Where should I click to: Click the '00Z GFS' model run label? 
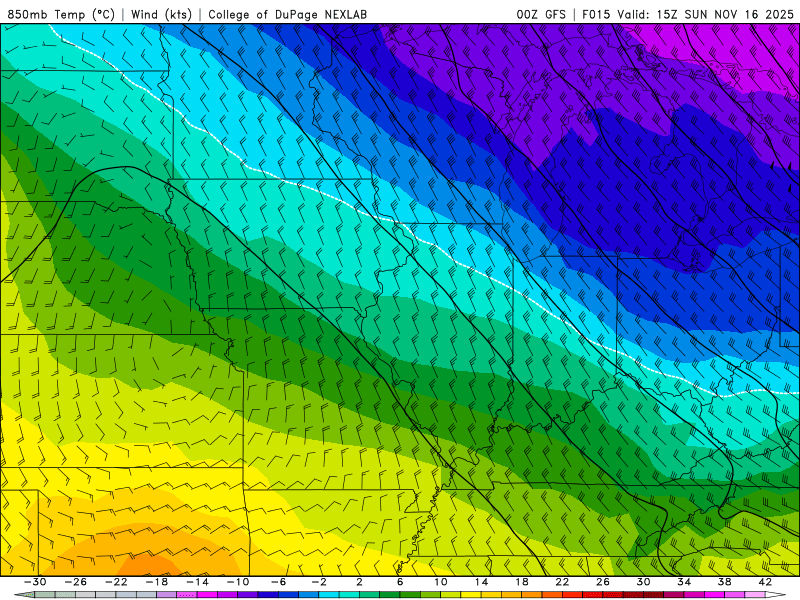pyautogui.click(x=541, y=14)
